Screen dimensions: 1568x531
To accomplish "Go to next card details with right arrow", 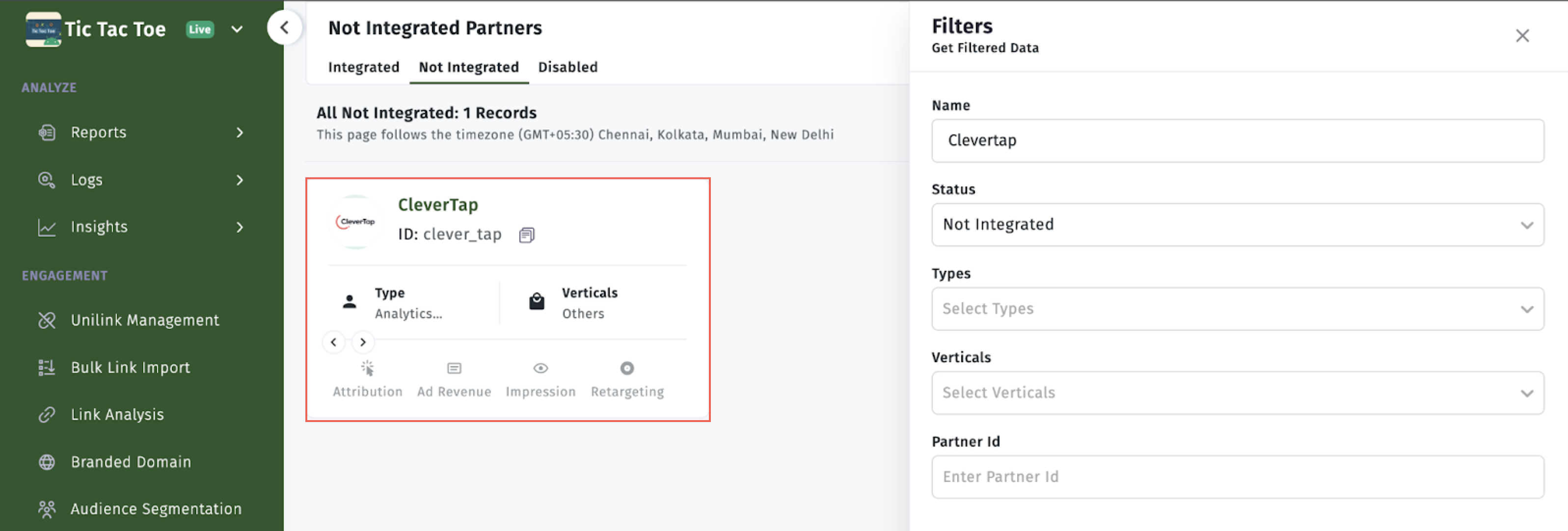I will (363, 343).
